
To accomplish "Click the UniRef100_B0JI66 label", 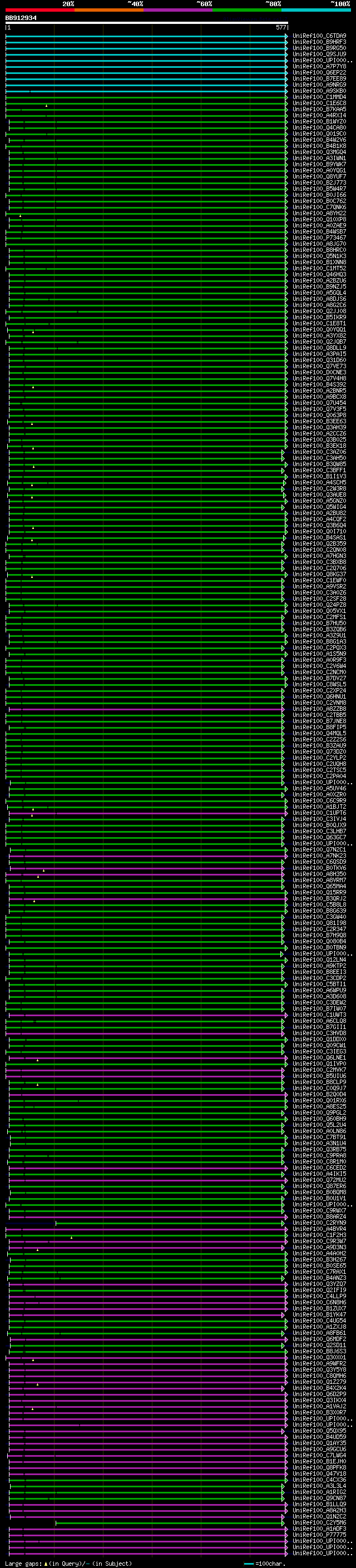I will 319,195.
